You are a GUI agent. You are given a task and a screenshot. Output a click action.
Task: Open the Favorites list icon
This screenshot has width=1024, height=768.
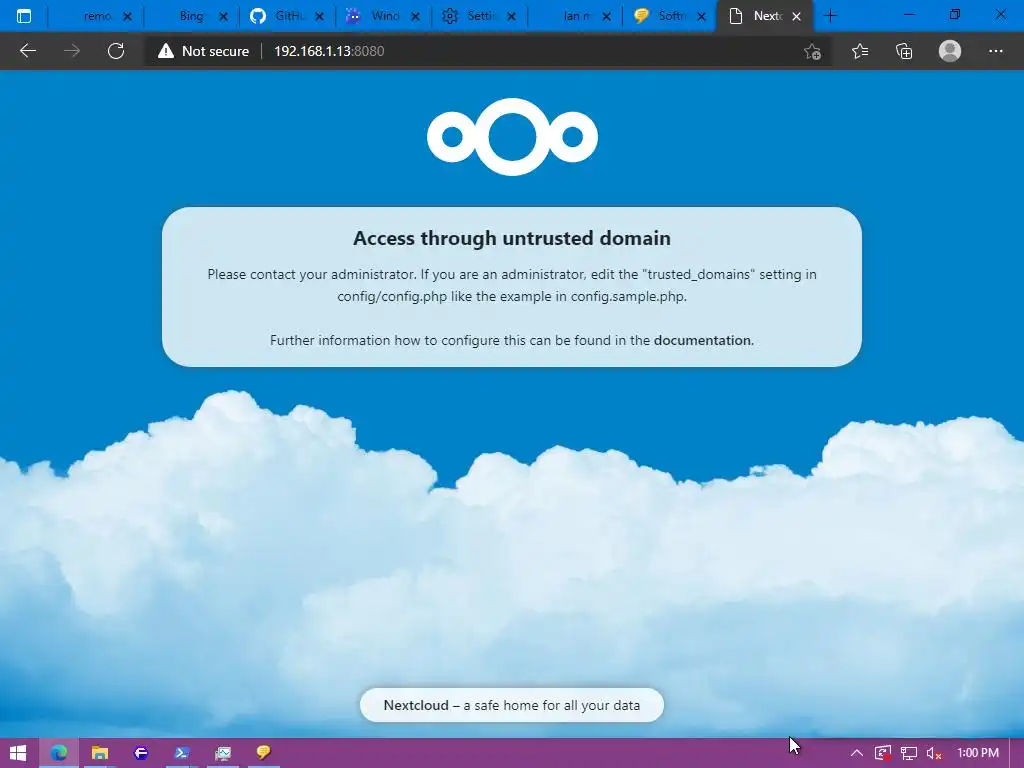click(x=860, y=51)
